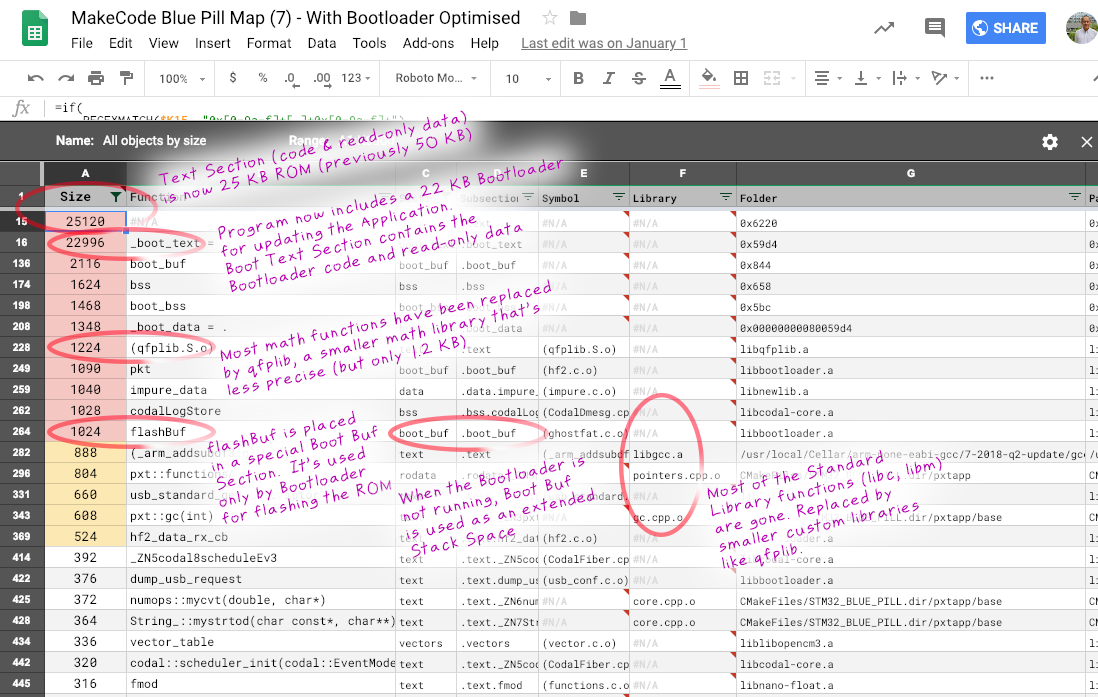
Task: Open the Insert menu
Action: [213, 43]
